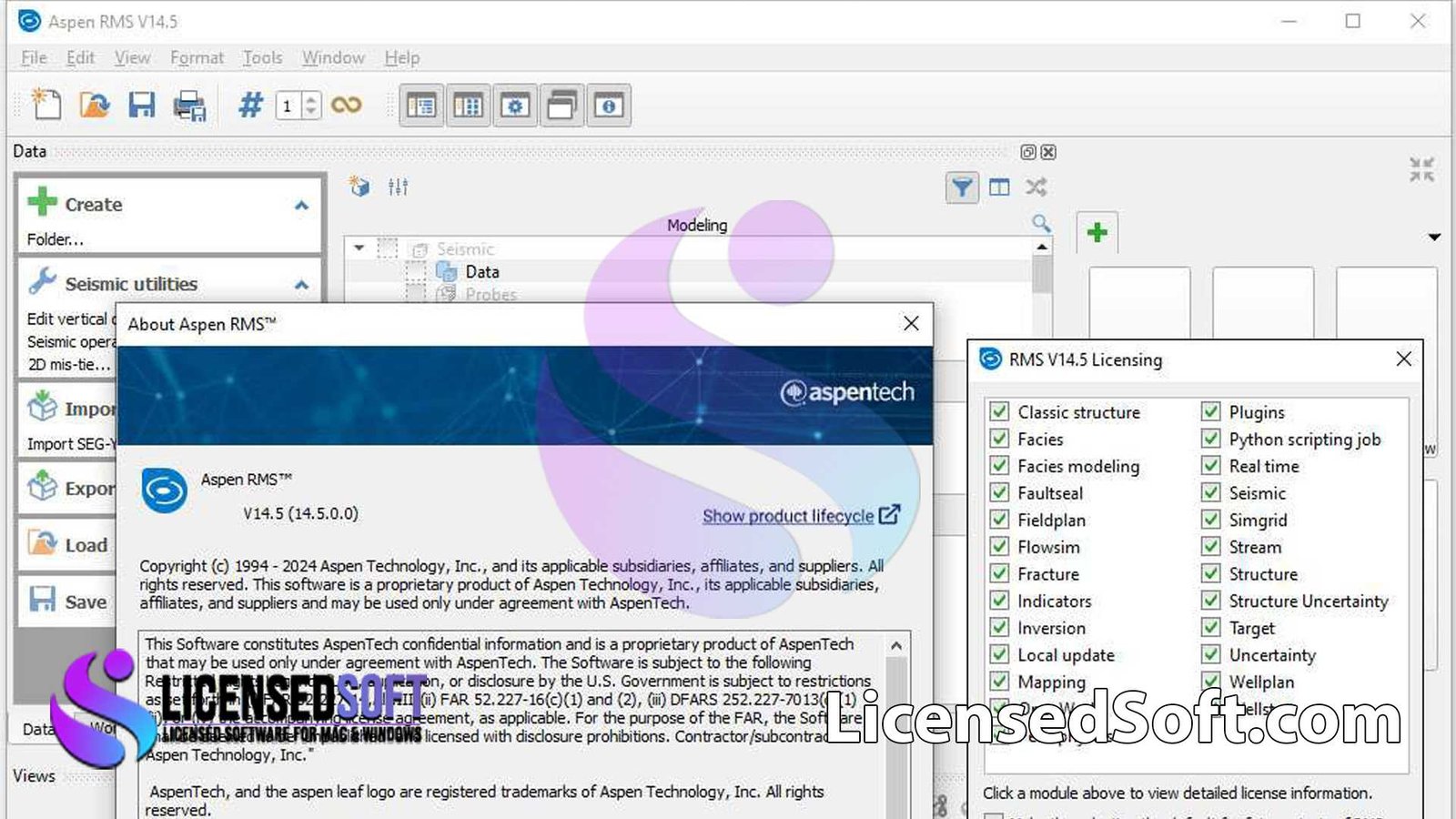
Task: Open the Format menu
Action: (x=197, y=57)
